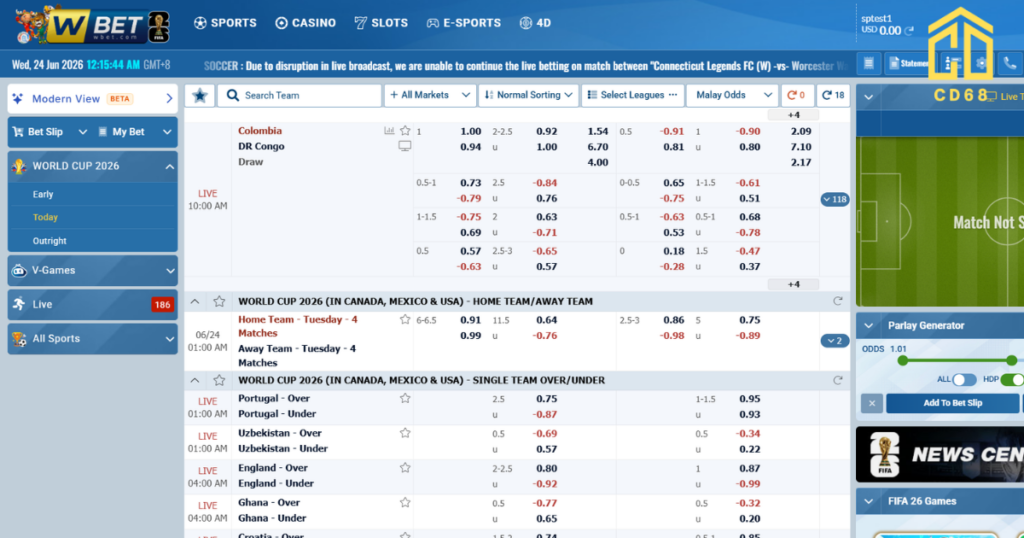Toggle the ALL switch in Parlay Generator
The width and height of the screenshot is (1024, 538).
[x=964, y=379]
